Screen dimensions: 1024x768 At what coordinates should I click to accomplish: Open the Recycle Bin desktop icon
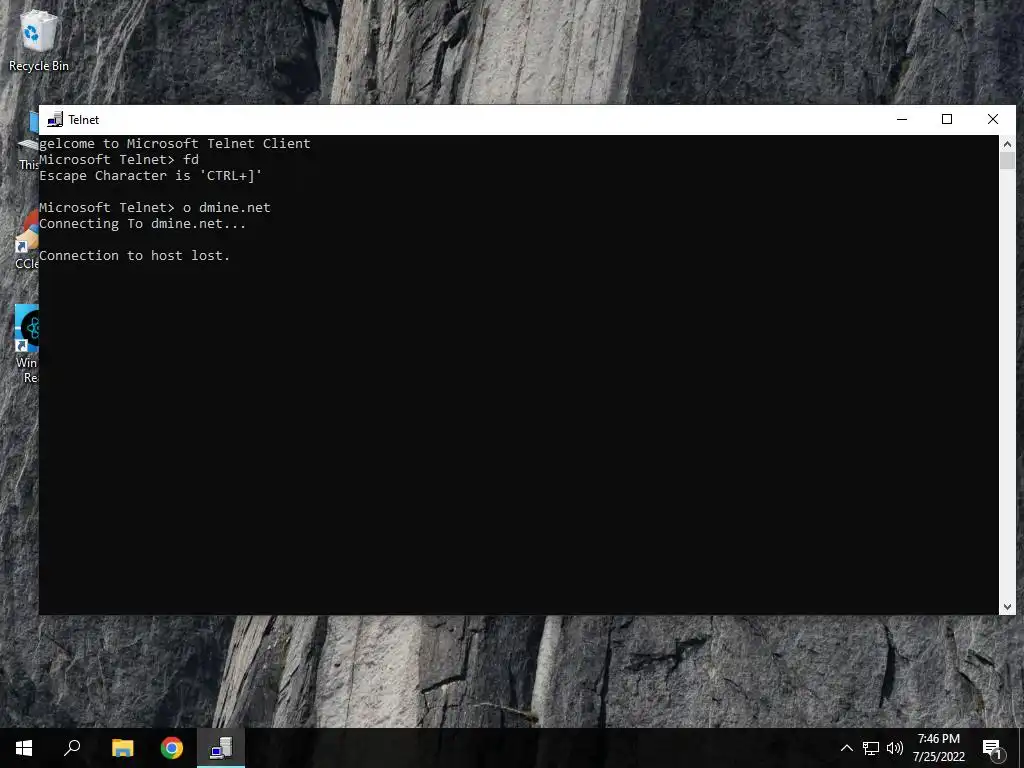38,40
